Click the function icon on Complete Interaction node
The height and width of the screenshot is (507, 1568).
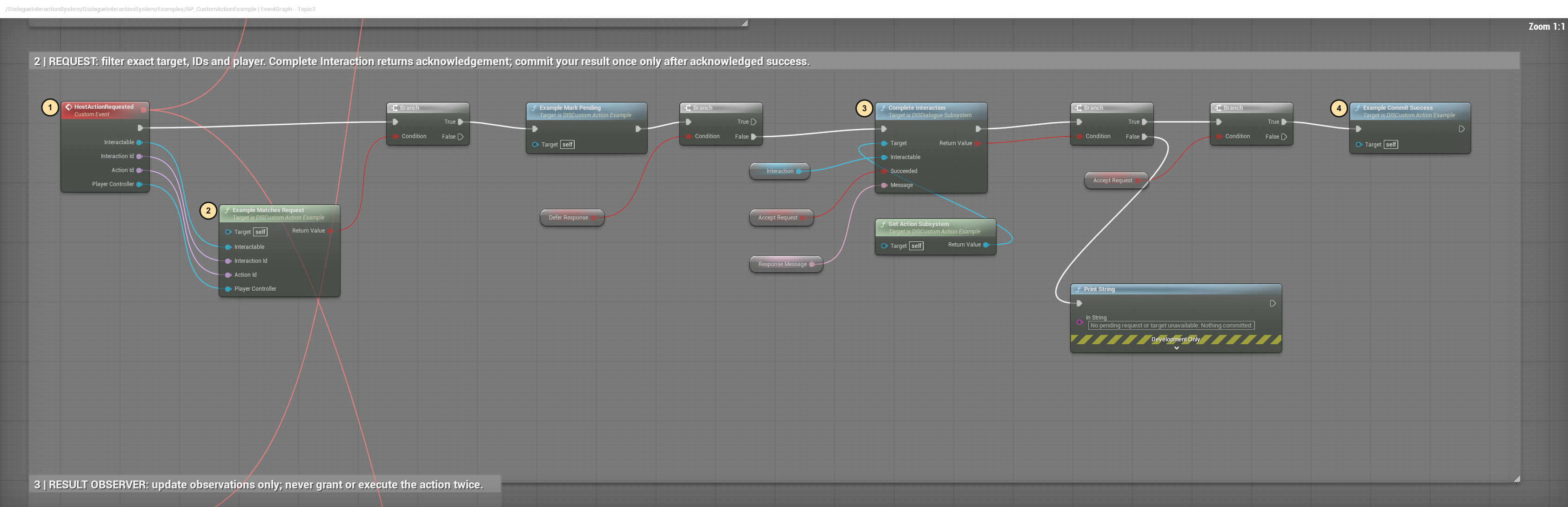[x=883, y=108]
